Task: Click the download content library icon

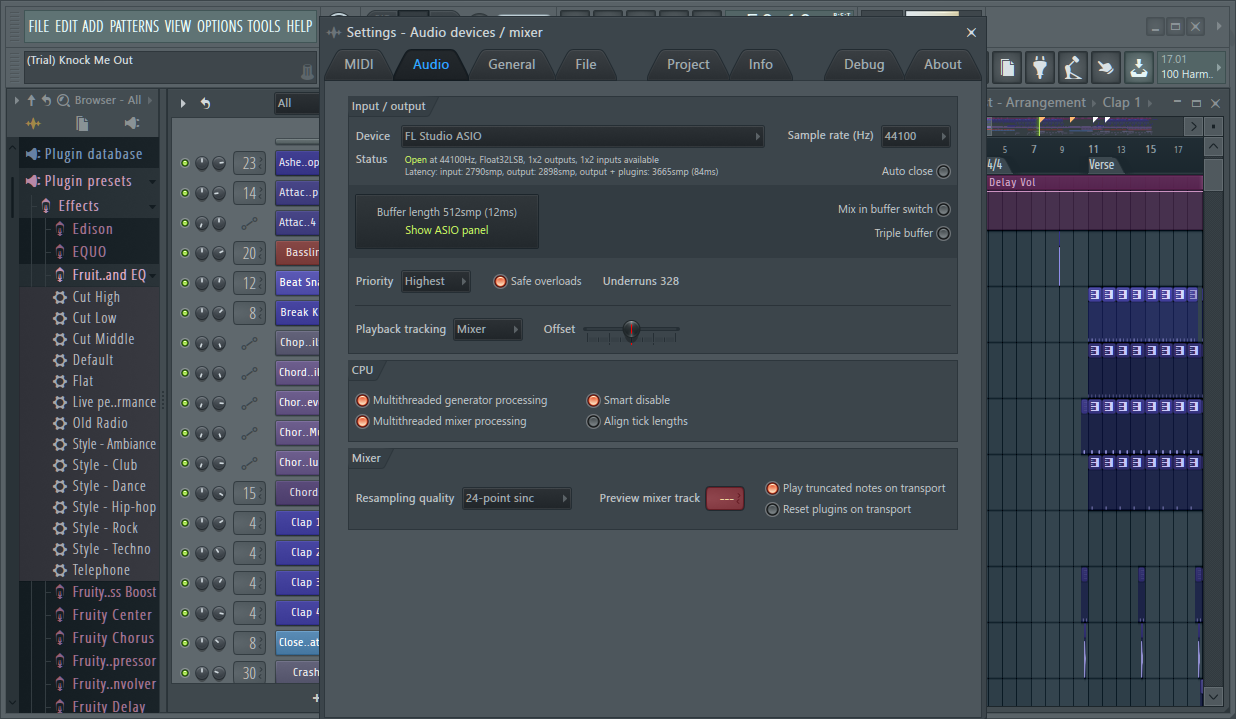Action: [x=1138, y=67]
